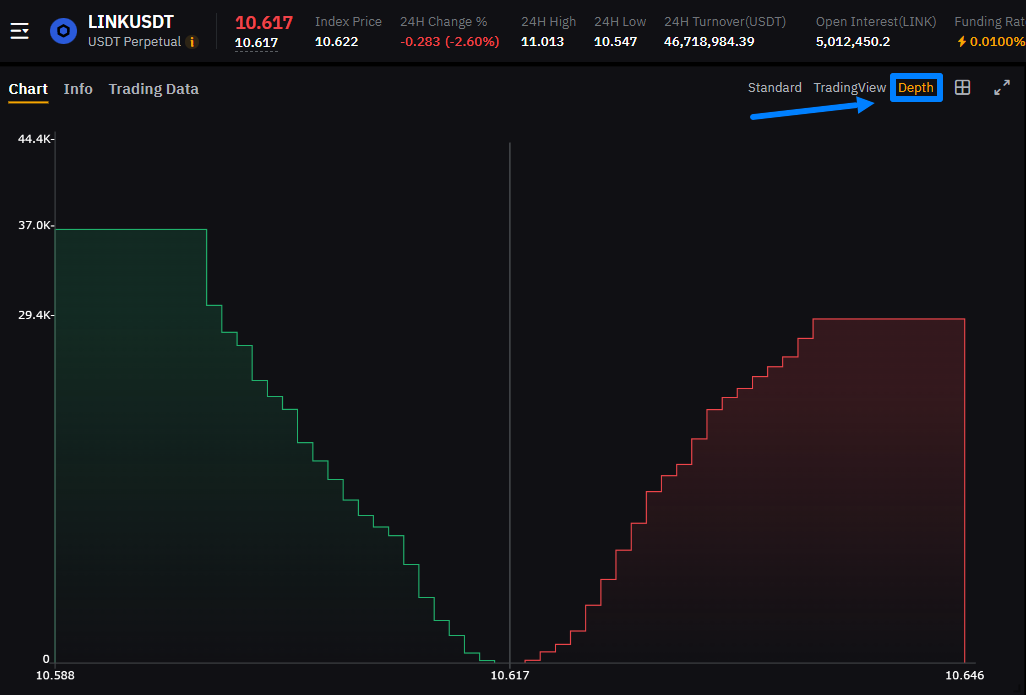Open the Info tab
This screenshot has width=1026, height=695.
(x=78, y=89)
